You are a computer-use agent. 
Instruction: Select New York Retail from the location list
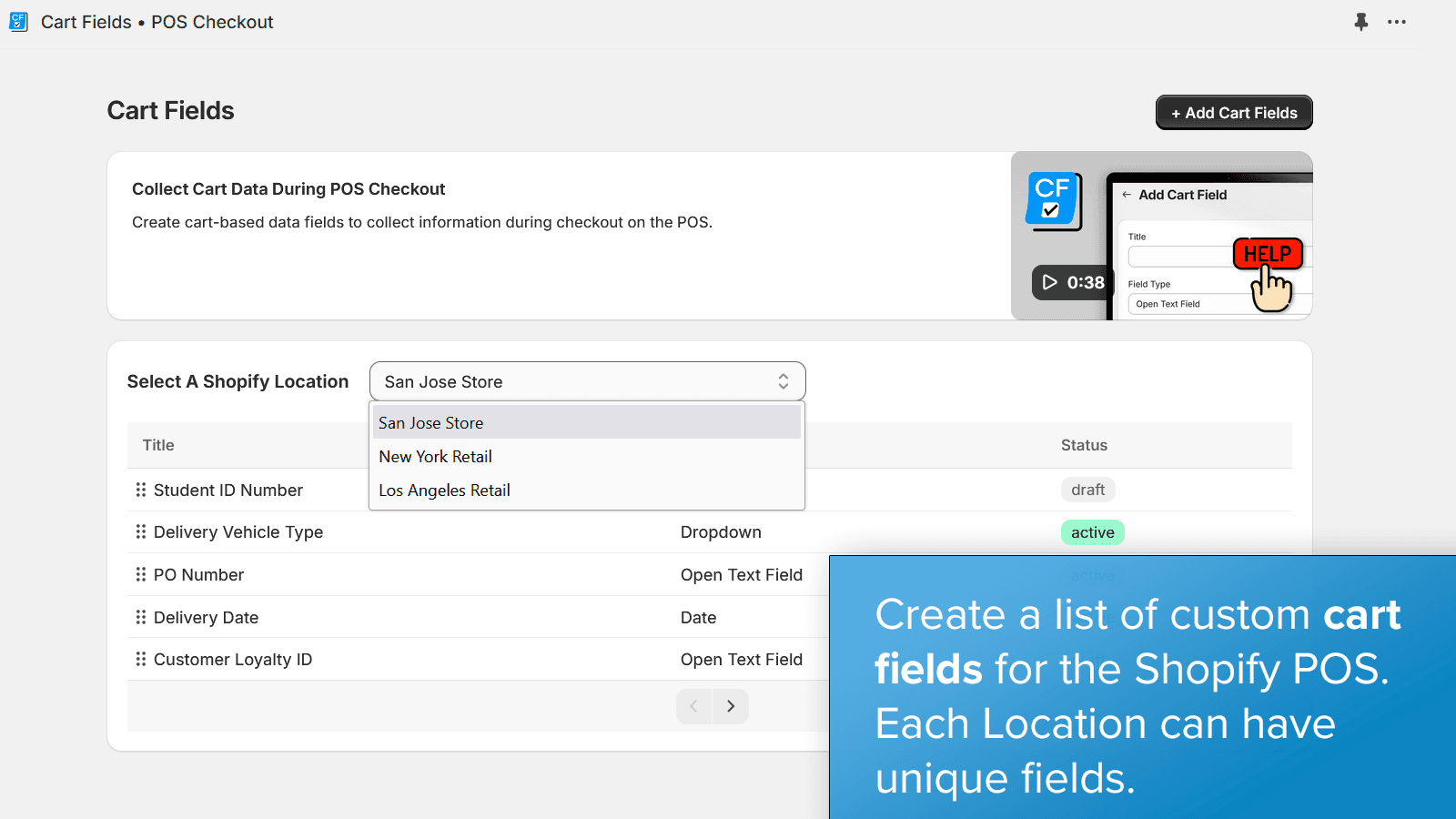tap(435, 456)
